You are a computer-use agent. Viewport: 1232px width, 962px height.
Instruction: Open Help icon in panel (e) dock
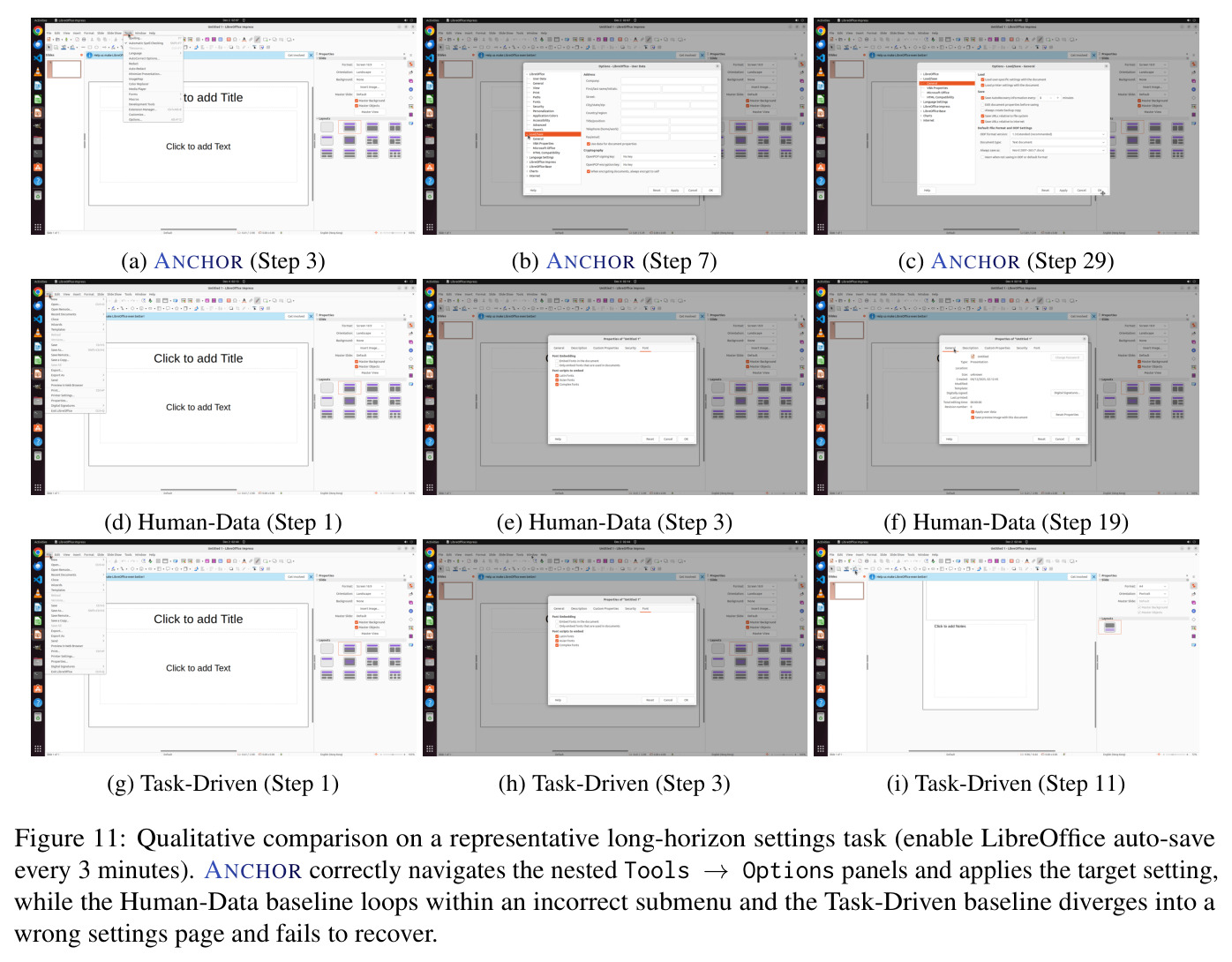tap(429, 441)
